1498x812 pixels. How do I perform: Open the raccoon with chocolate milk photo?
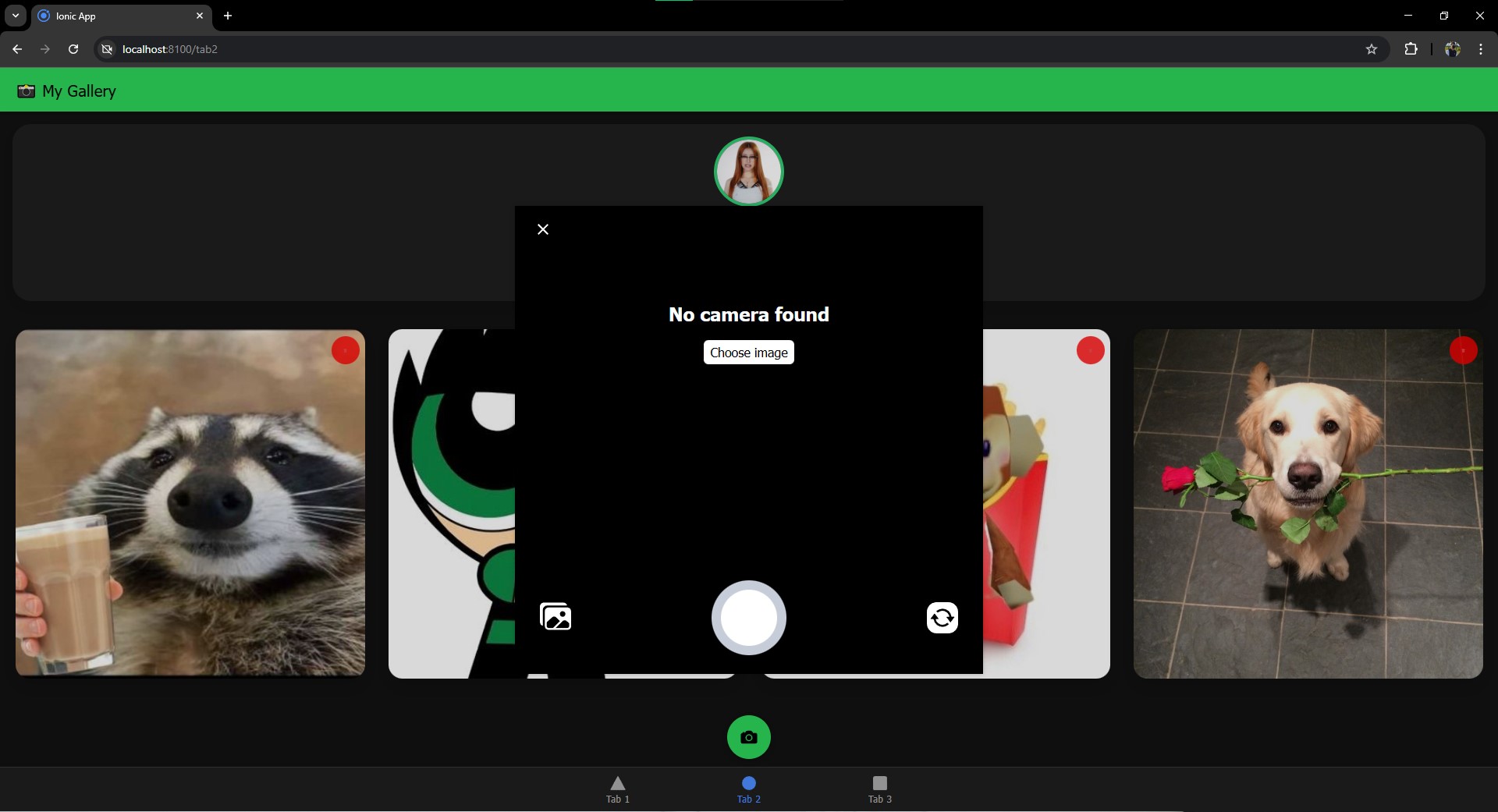coord(190,503)
